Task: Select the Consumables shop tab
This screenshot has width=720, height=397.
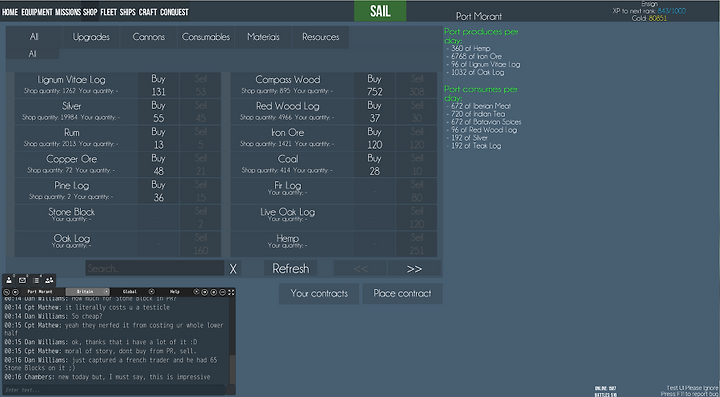Action: [x=206, y=37]
